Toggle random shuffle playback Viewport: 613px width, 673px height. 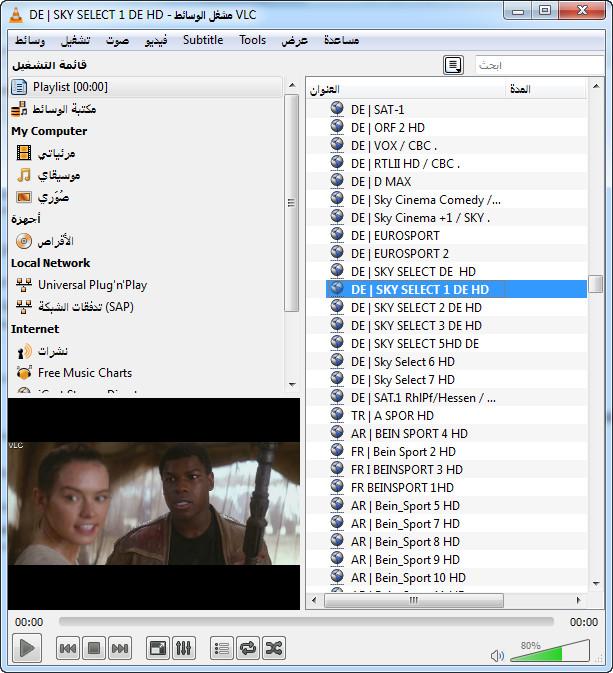(x=274, y=648)
